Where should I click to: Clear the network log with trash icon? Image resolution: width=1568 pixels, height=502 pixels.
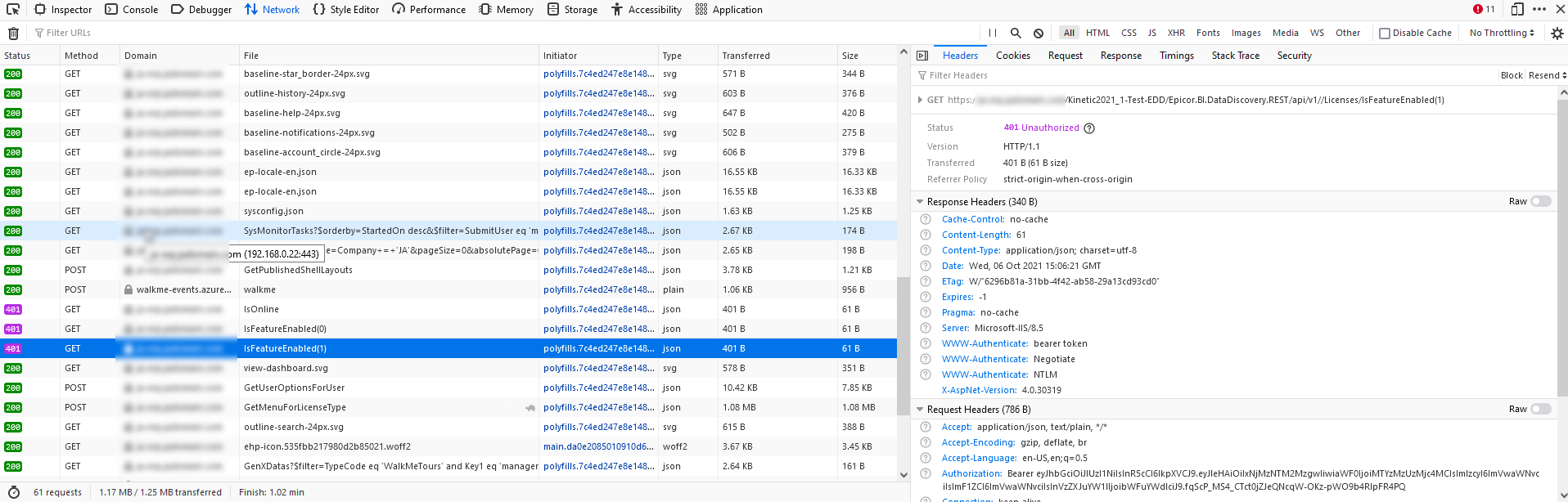click(x=13, y=34)
